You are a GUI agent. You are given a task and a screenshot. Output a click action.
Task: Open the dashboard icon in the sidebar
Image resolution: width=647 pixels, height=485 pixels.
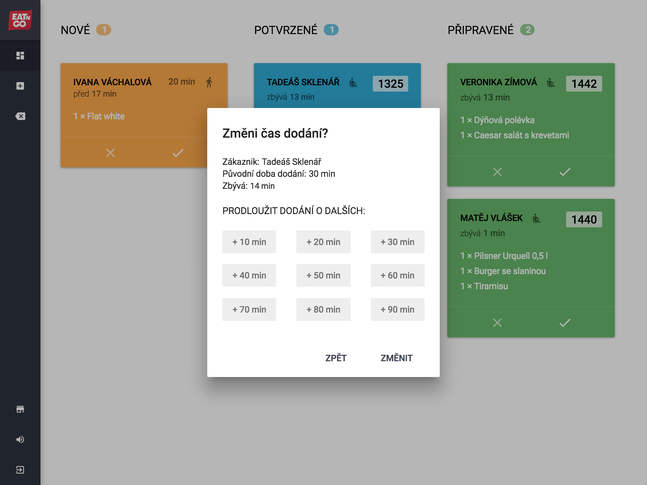click(20, 56)
